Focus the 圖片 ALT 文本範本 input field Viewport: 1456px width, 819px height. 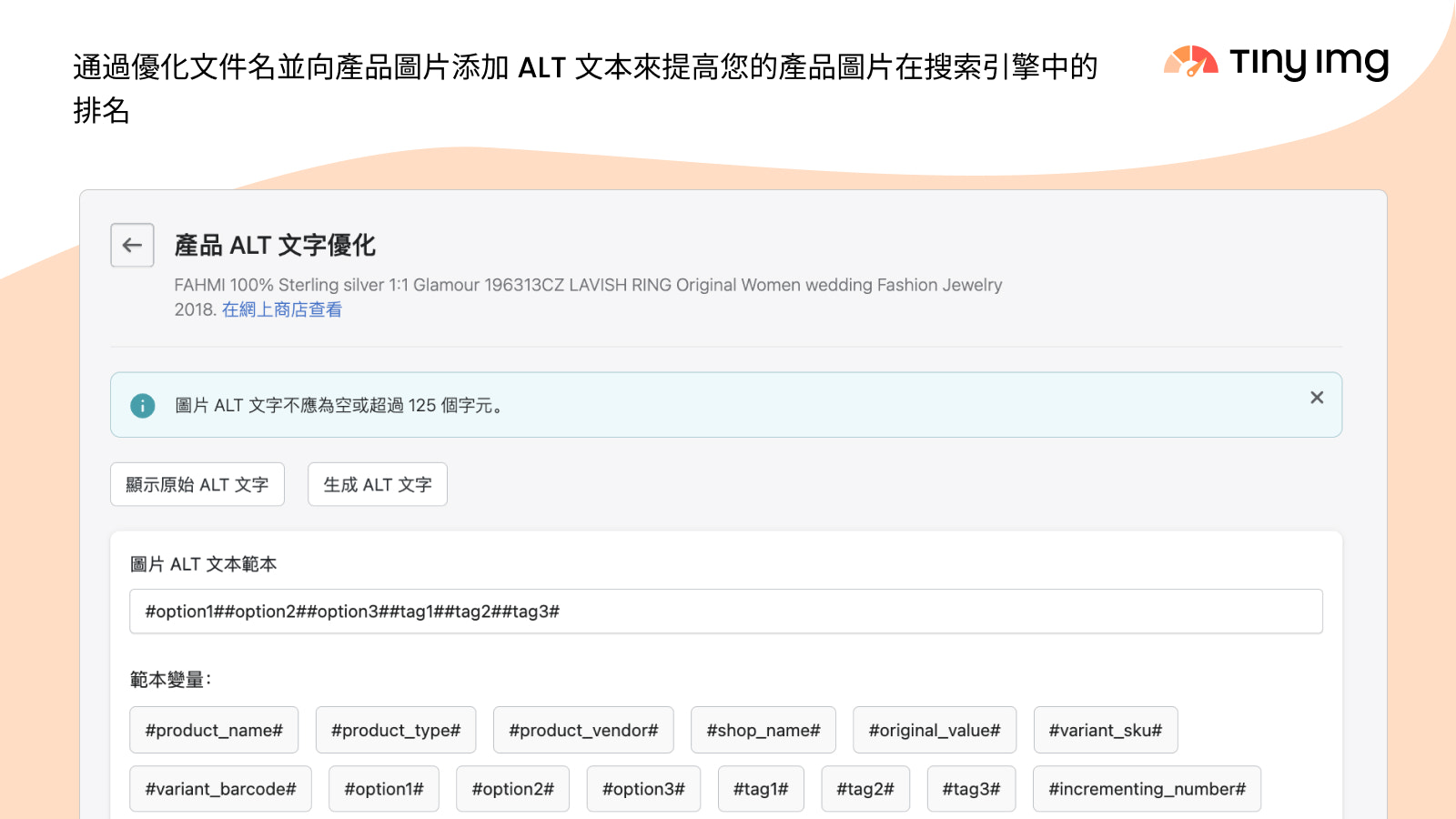pyautogui.click(x=726, y=612)
